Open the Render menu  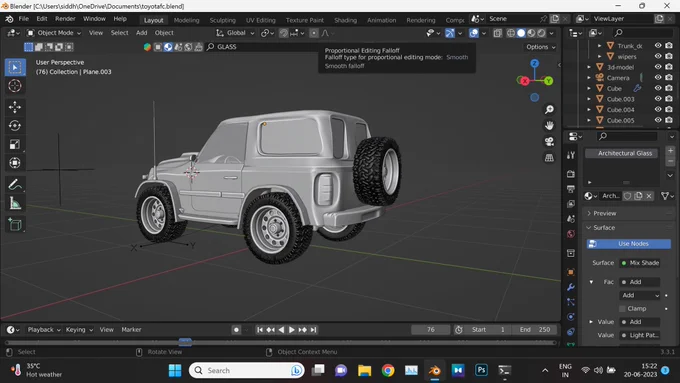point(65,19)
